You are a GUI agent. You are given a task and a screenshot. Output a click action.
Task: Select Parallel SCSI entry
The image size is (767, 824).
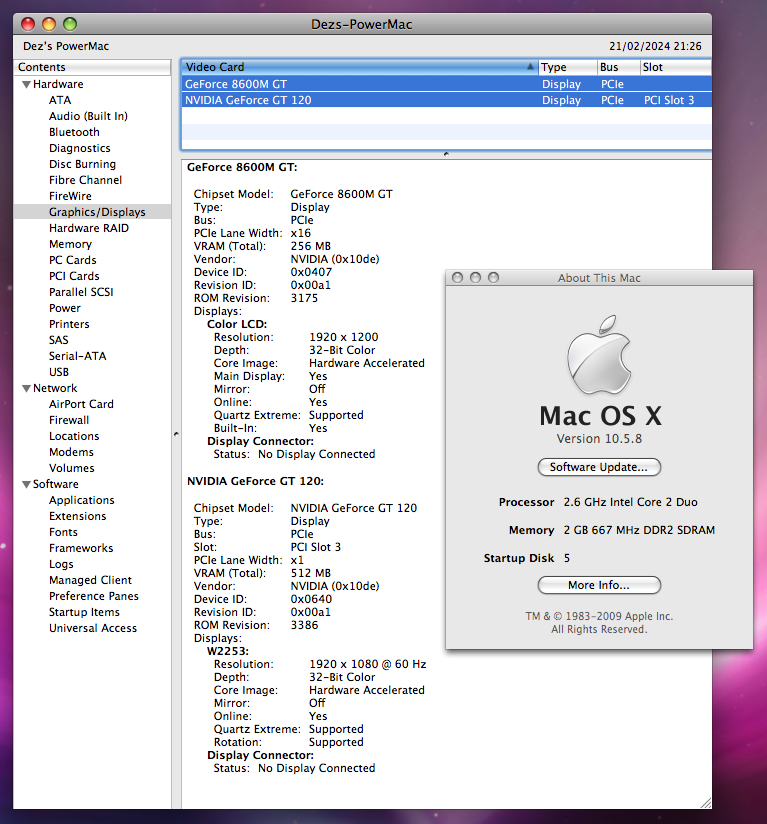(x=81, y=292)
